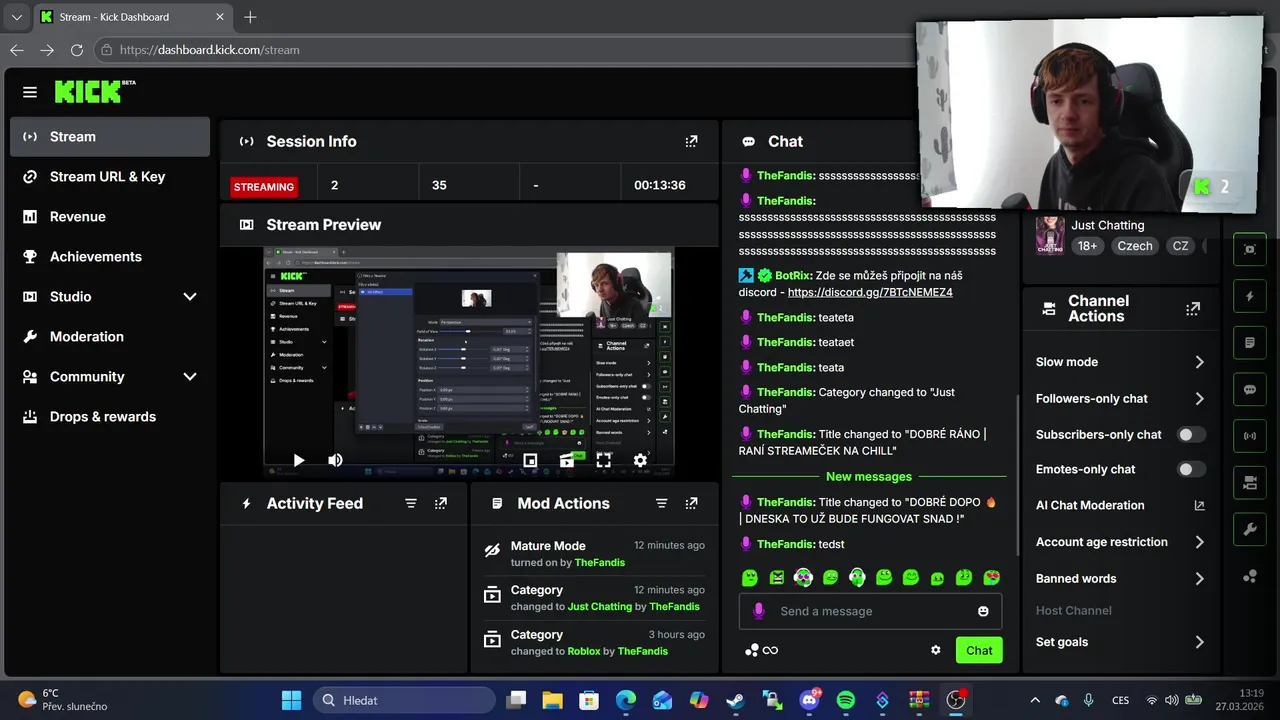
Task: Pop out the Session Info panel
Action: (691, 142)
